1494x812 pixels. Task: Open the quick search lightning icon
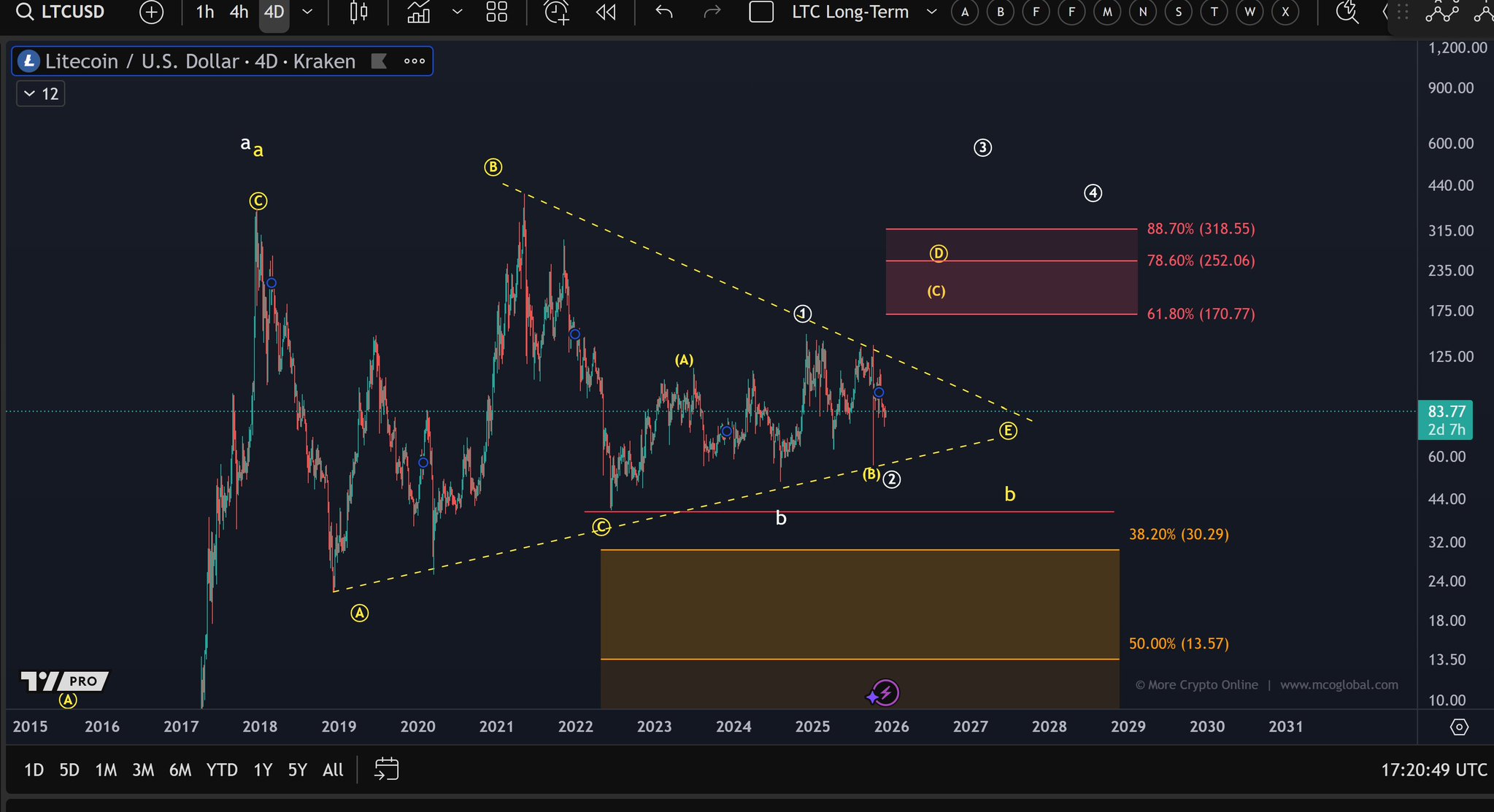pos(1346,12)
